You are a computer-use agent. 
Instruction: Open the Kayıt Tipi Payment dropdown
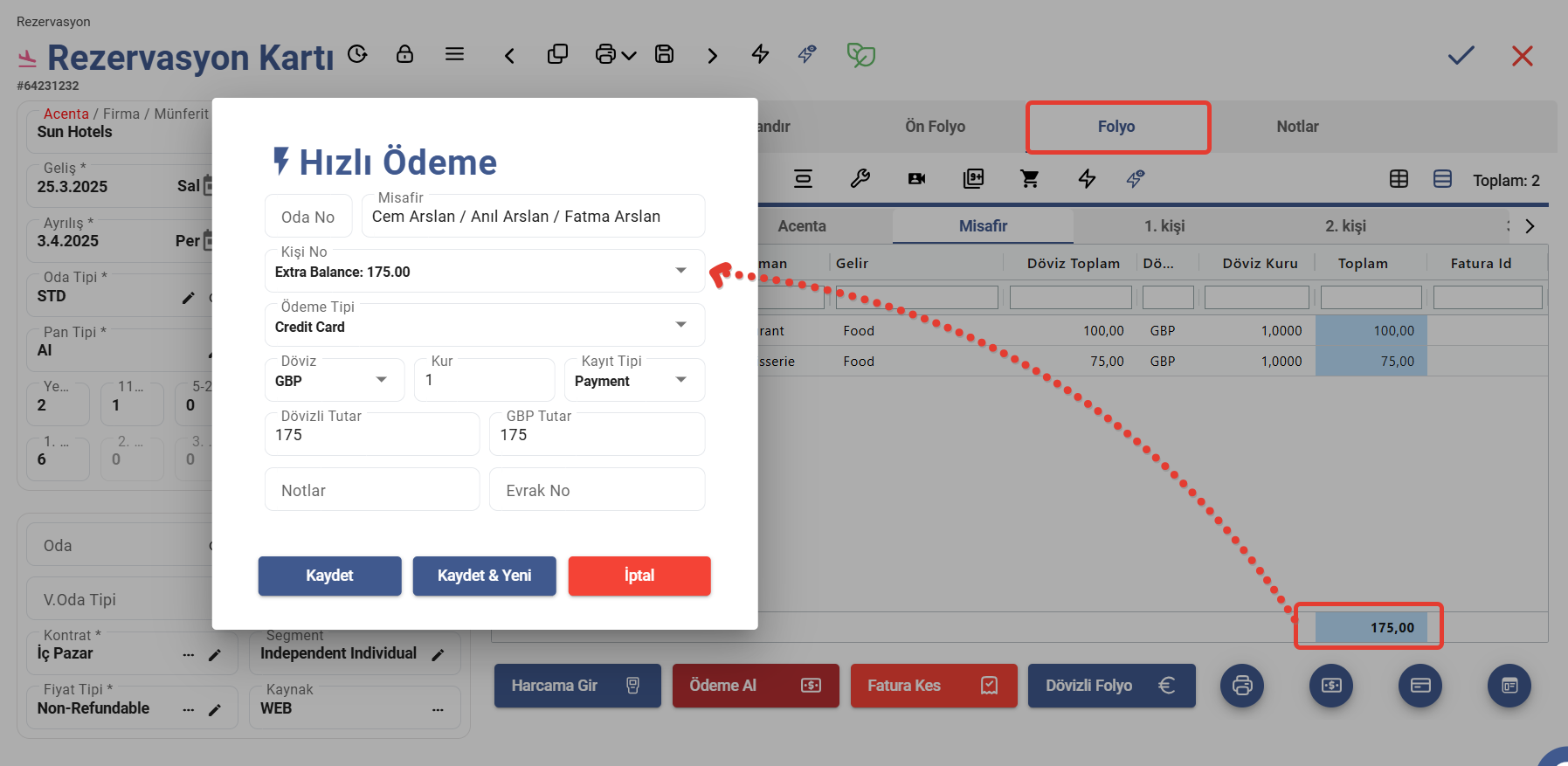click(680, 380)
